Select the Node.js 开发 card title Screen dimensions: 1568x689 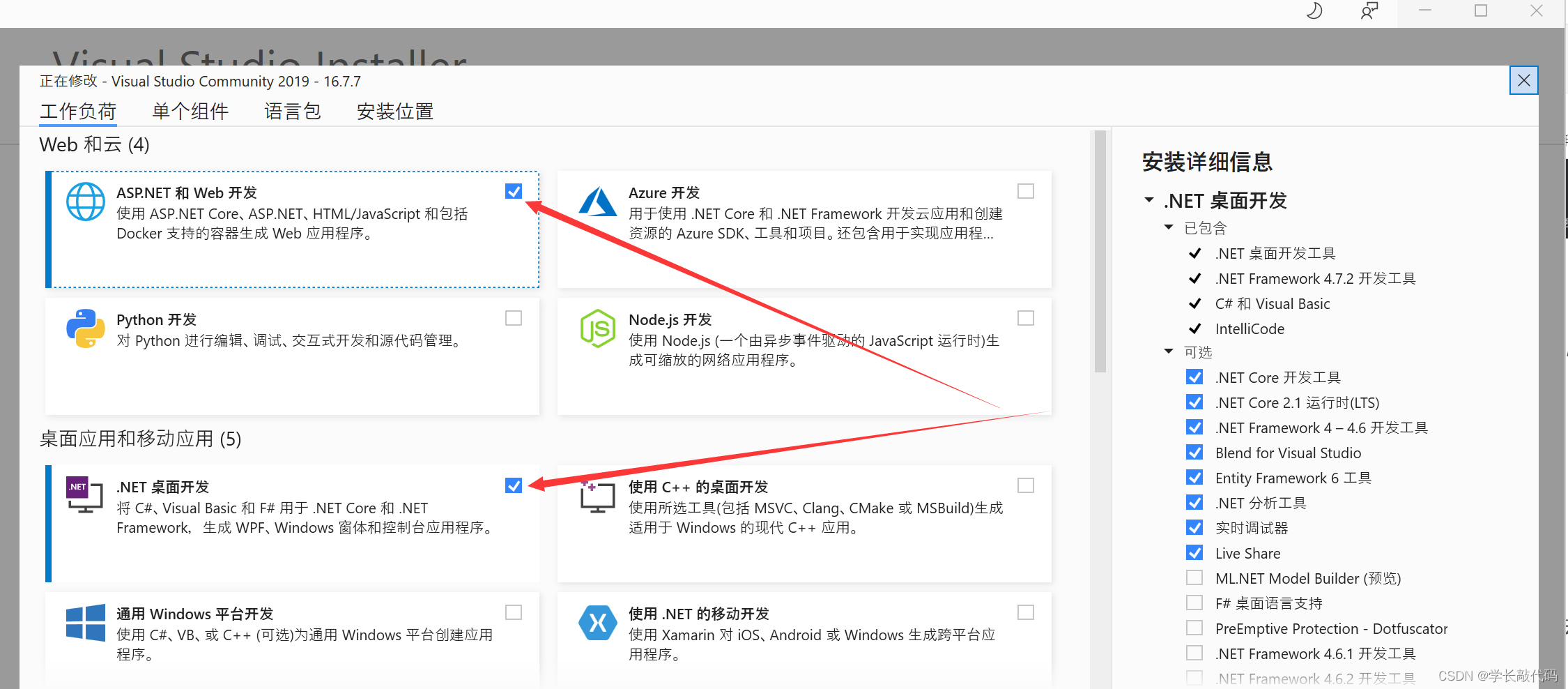[670, 320]
